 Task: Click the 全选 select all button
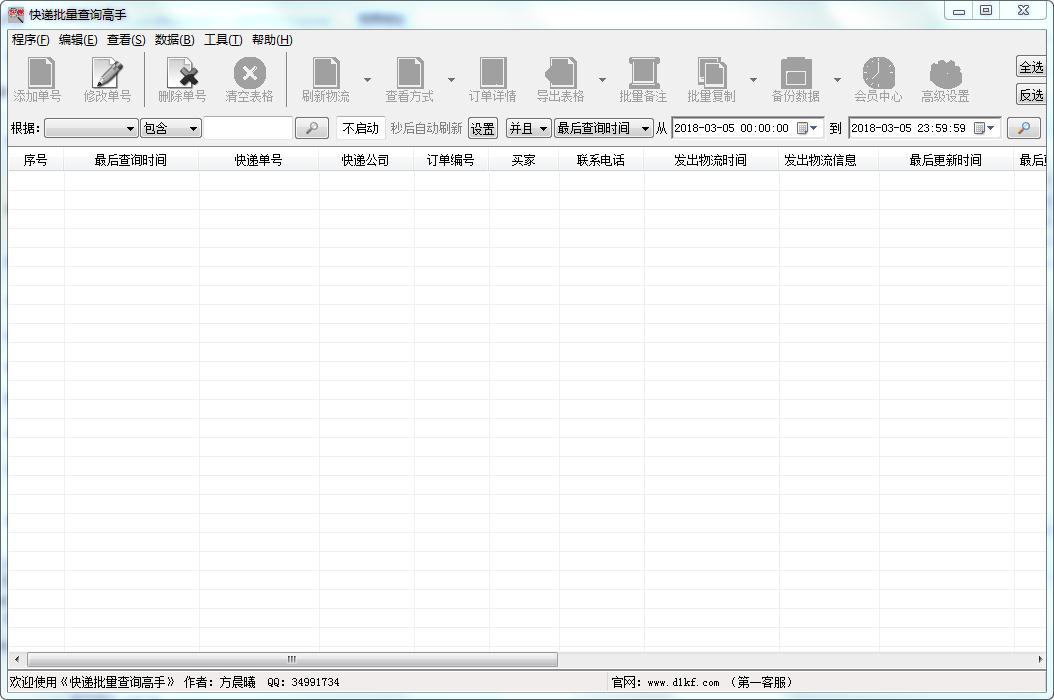click(x=1031, y=67)
